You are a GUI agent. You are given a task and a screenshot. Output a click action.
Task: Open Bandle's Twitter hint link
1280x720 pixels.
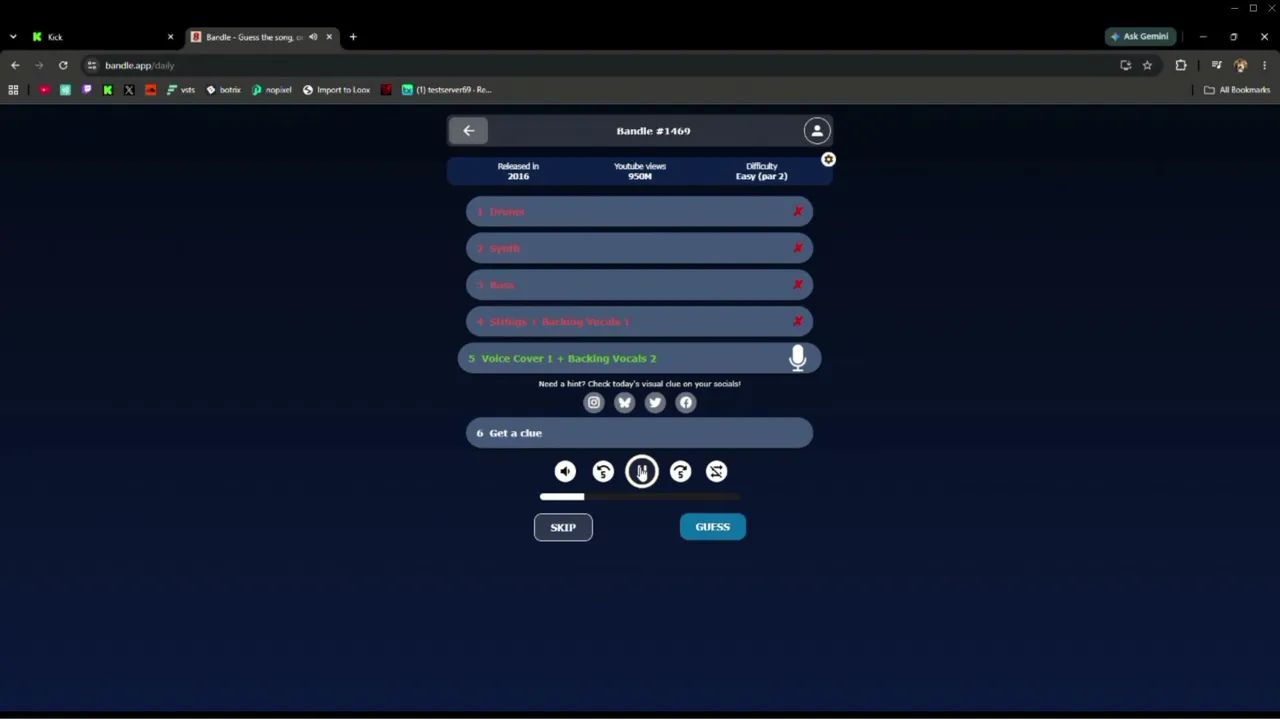click(655, 402)
